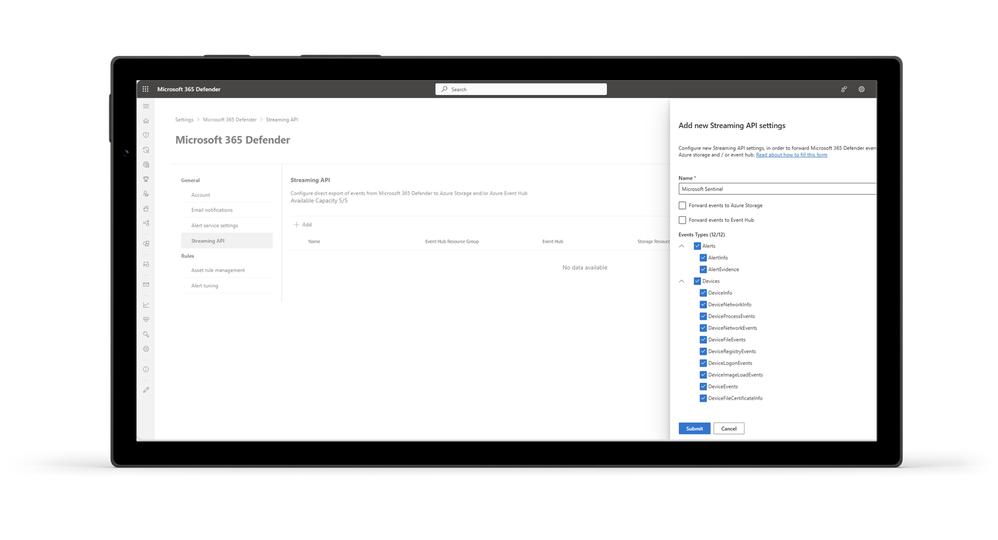This screenshot has width=998, height=540.
Task: Uncheck the DeviceProcessEvents checkbox
Action: point(703,316)
